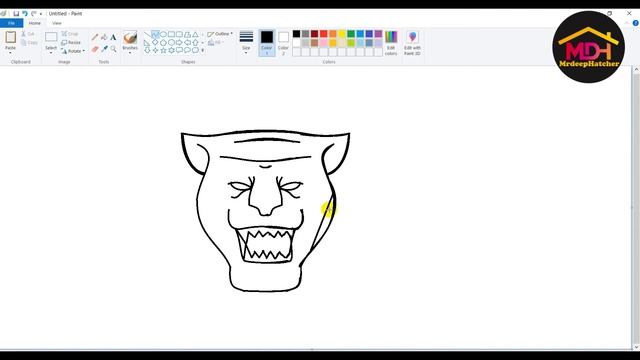
Task: Select the Fill with color bucket tool
Action: [x=104, y=37]
